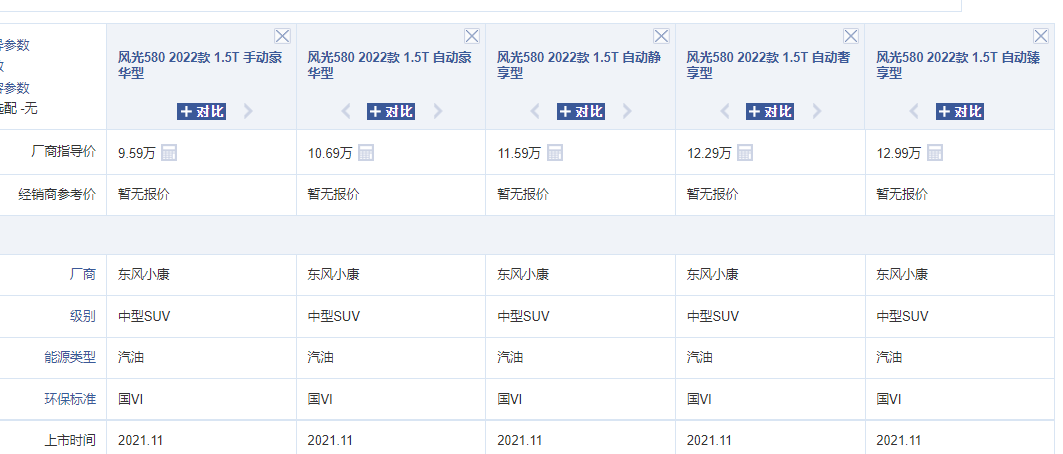This screenshot has width=1063, height=454.
Task: Open 风光580 2022款 1.5T 自动静享型 link
Action: click(x=578, y=65)
